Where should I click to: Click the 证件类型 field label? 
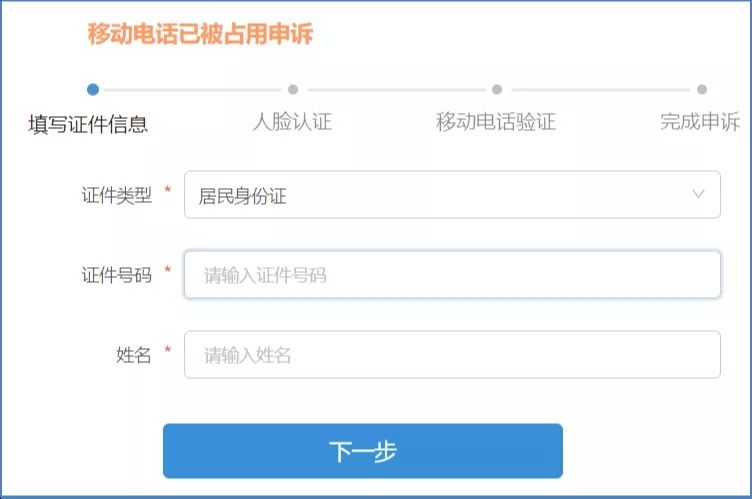coord(116,195)
